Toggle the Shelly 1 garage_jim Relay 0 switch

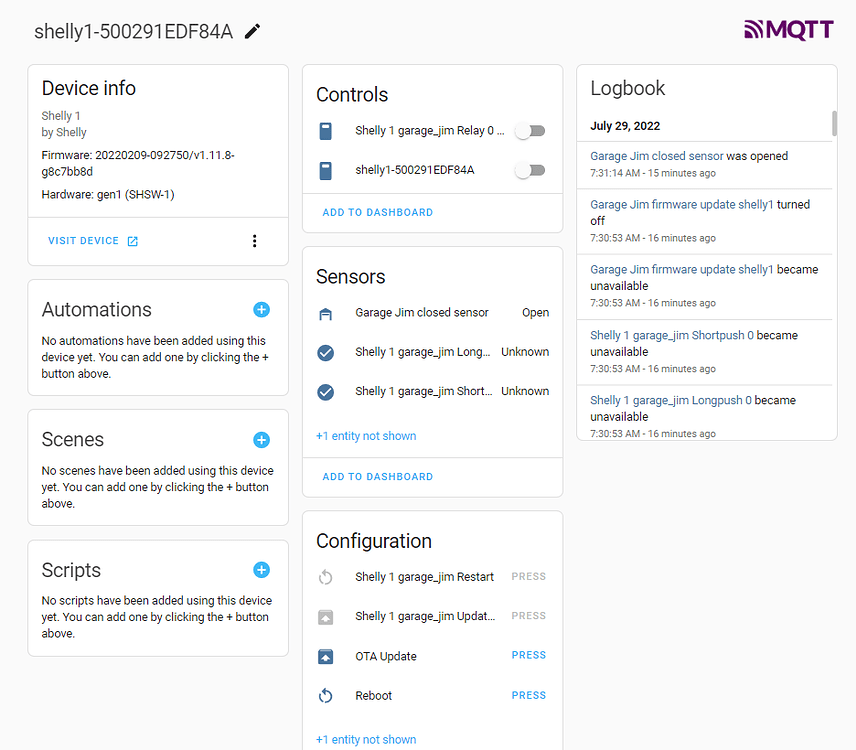(x=530, y=130)
